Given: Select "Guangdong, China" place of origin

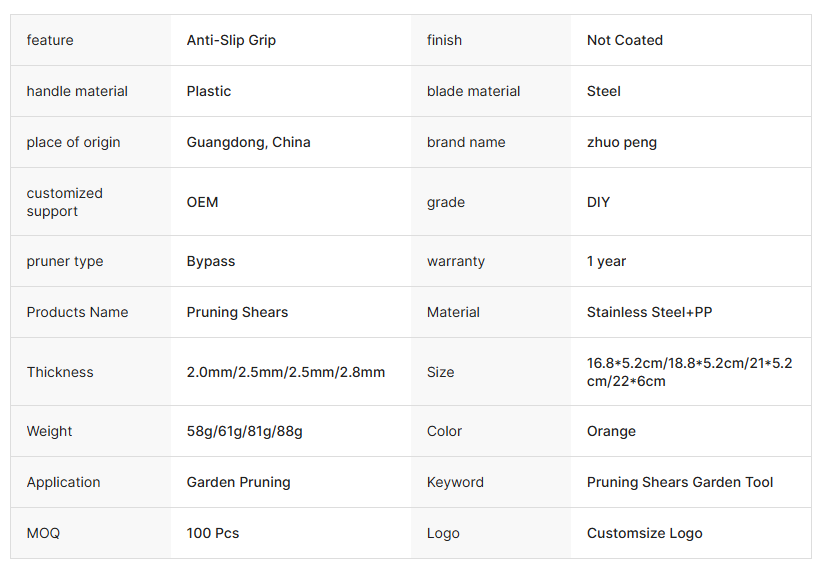Looking at the screenshot, I should click(x=248, y=142).
